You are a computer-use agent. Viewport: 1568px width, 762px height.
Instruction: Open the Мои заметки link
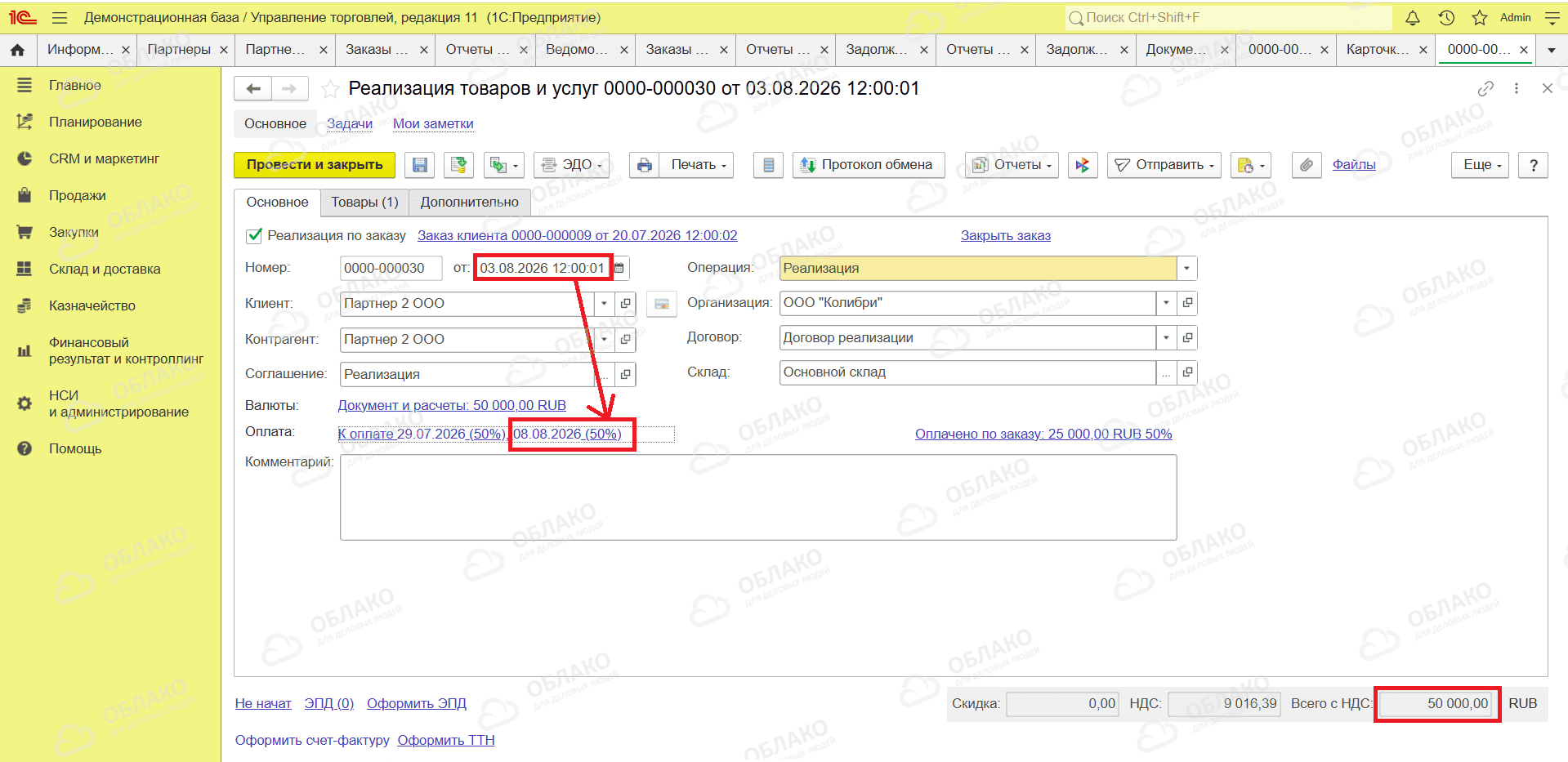433,123
